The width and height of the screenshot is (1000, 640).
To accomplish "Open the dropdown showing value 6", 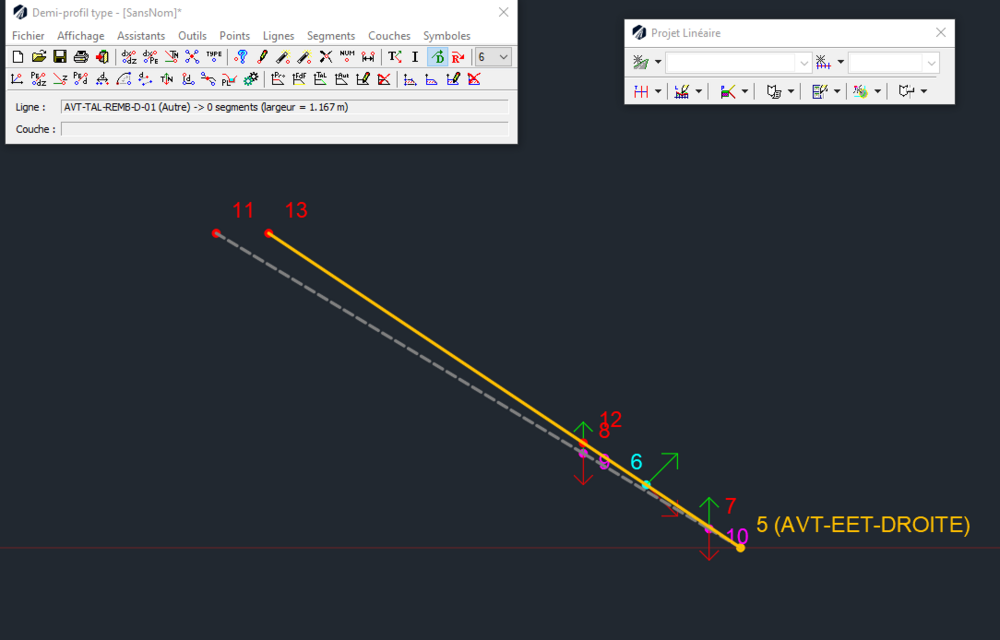I will (494, 57).
